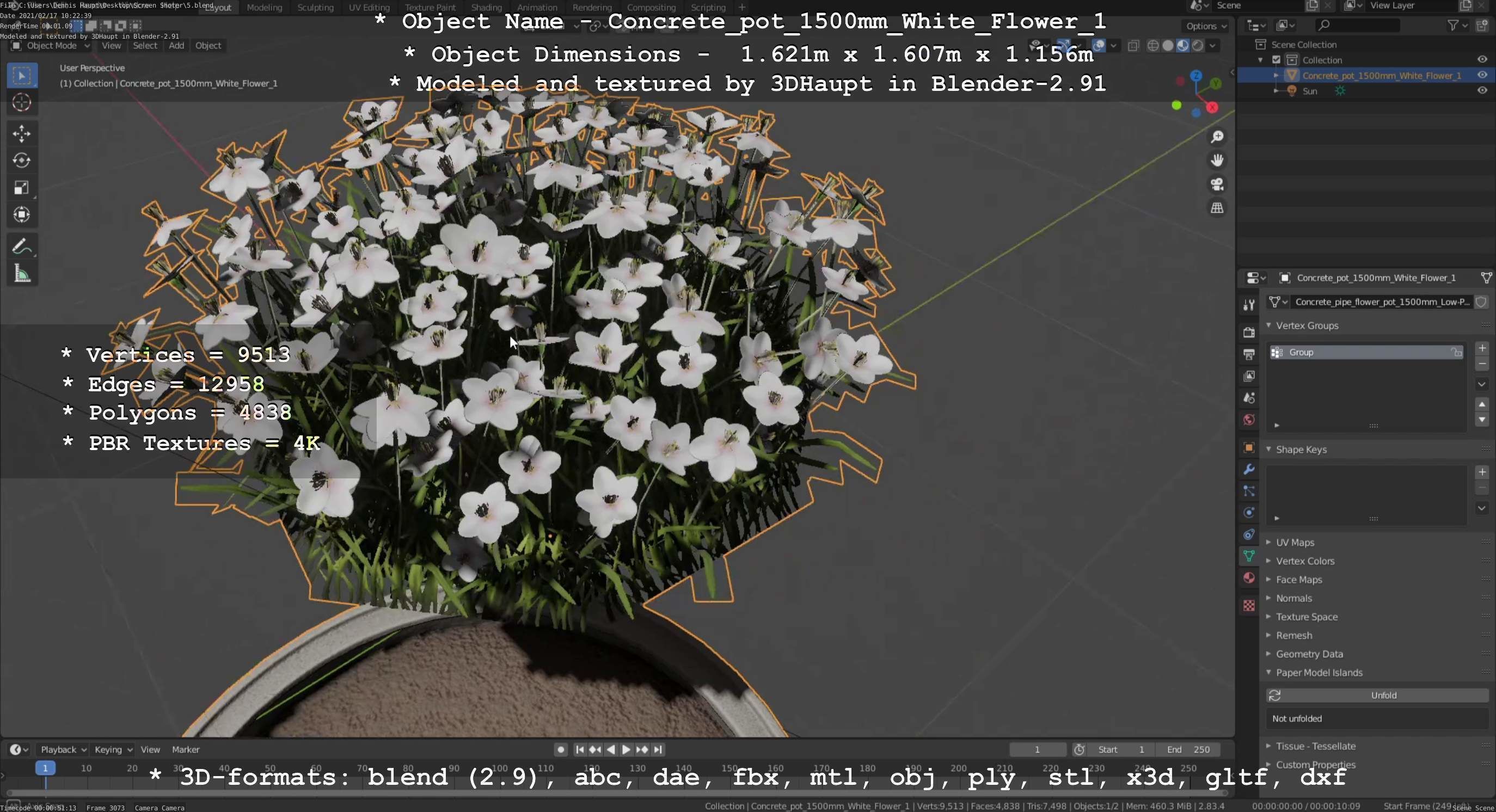Screen dimensions: 1496x812
Task: Toggle lock on vertex Group
Action: pos(1456,352)
